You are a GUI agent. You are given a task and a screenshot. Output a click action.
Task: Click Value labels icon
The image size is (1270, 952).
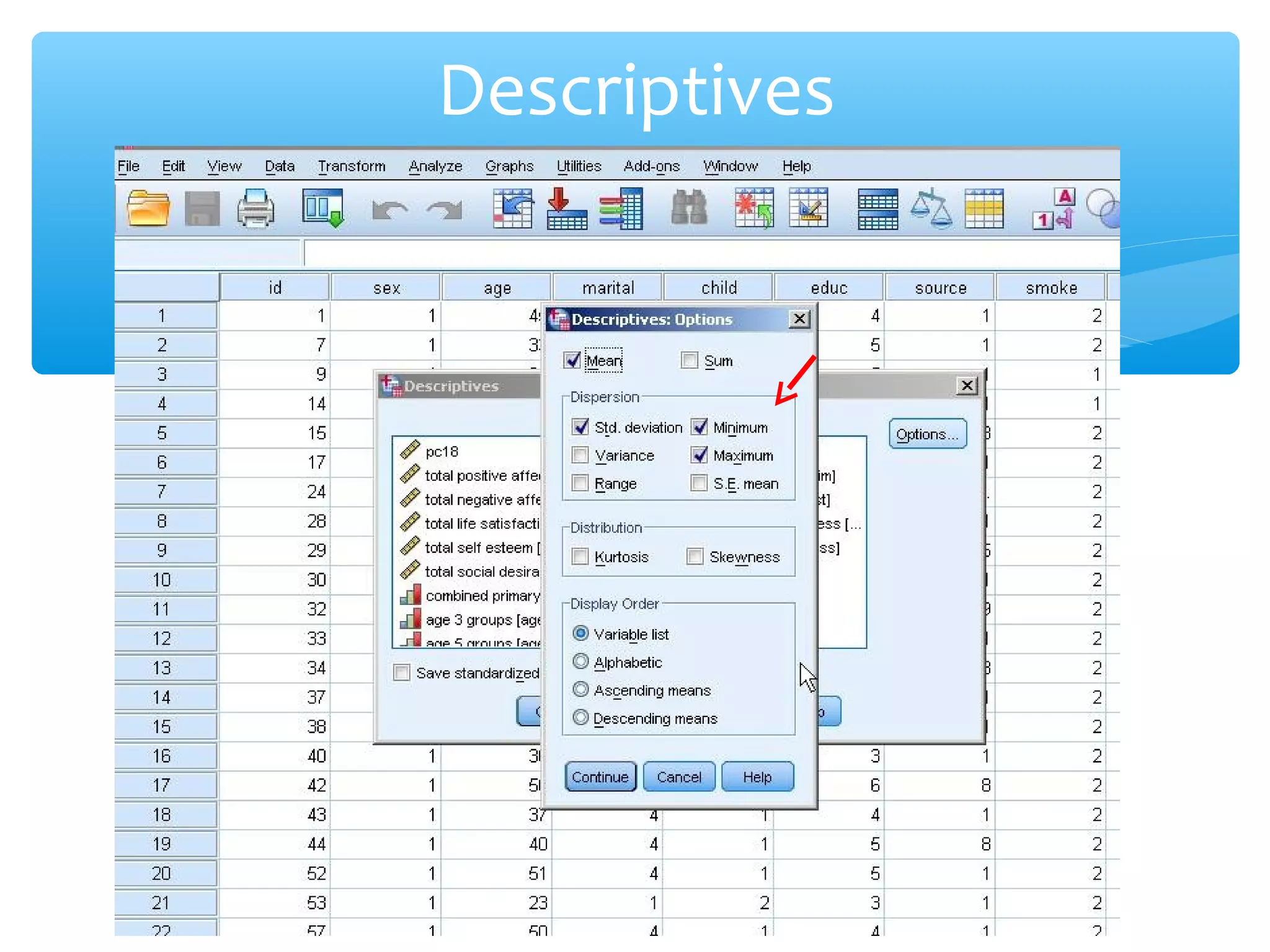pos(1054,209)
